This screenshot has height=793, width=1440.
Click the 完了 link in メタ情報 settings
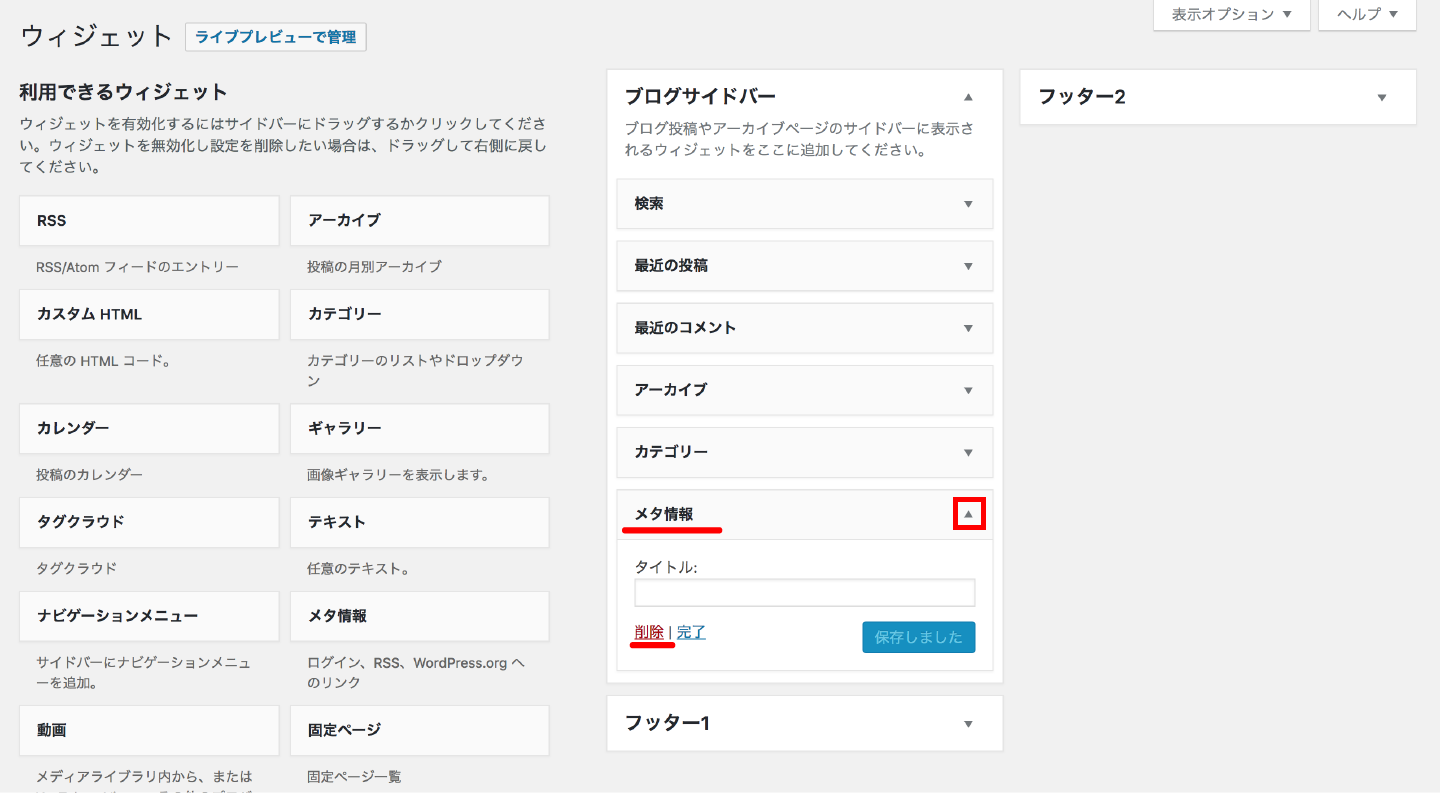pyautogui.click(x=690, y=632)
